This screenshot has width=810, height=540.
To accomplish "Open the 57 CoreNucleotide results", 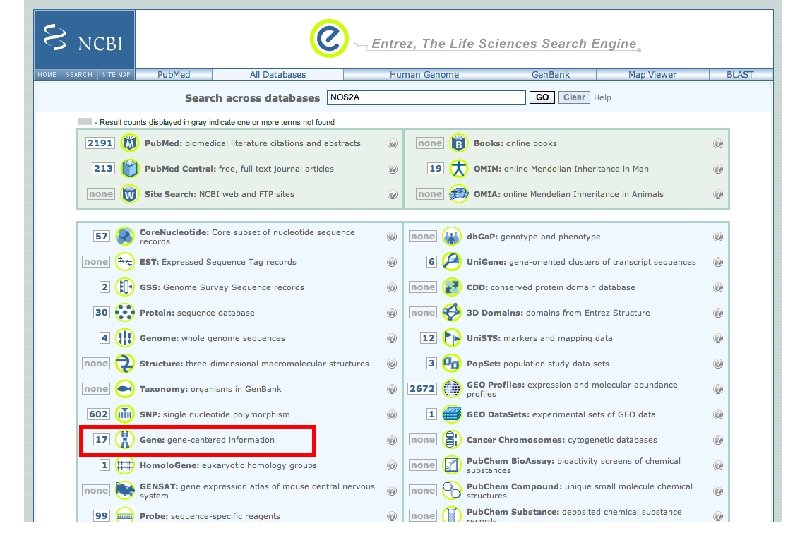I will click(101, 236).
